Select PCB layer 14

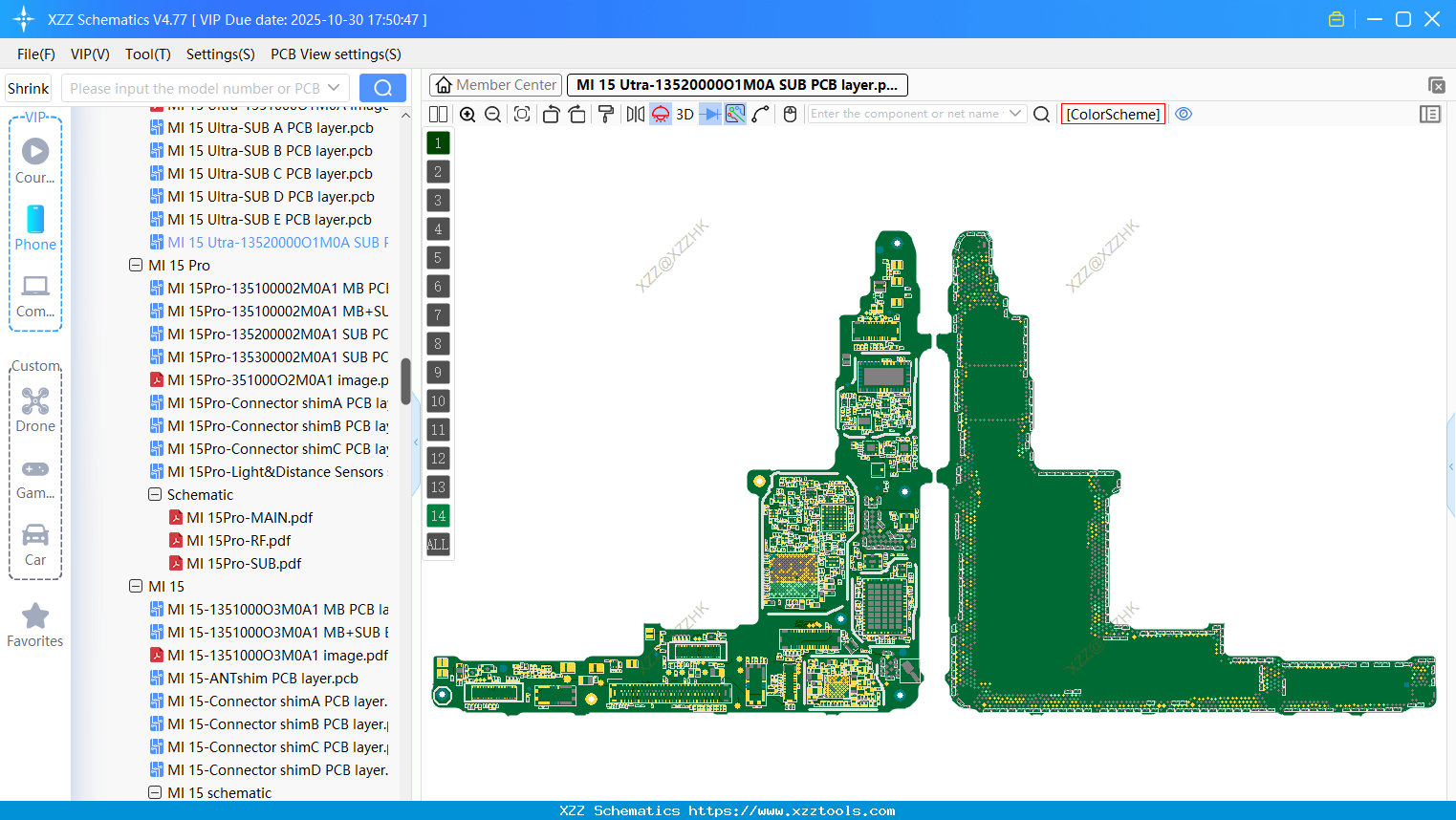coord(437,516)
